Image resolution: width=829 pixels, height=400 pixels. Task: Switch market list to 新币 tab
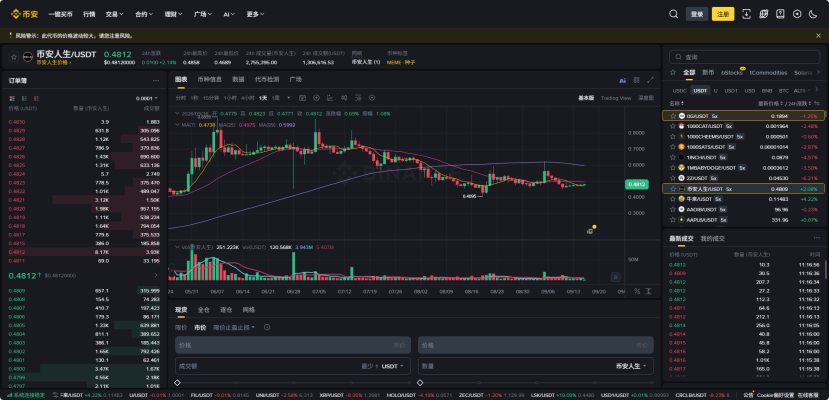click(x=708, y=73)
